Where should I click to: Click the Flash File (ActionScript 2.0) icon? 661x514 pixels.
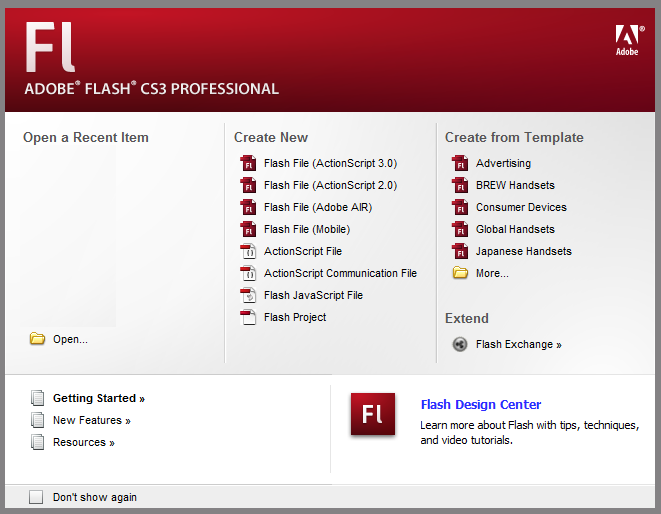pyautogui.click(x=248, y=185)
